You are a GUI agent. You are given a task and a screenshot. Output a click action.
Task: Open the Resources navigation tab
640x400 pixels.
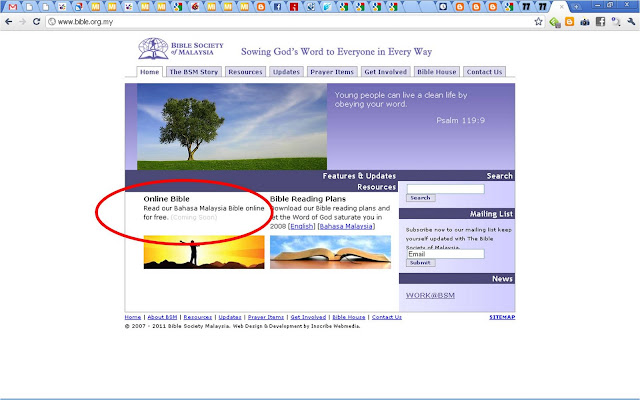(x=245, y=72)
